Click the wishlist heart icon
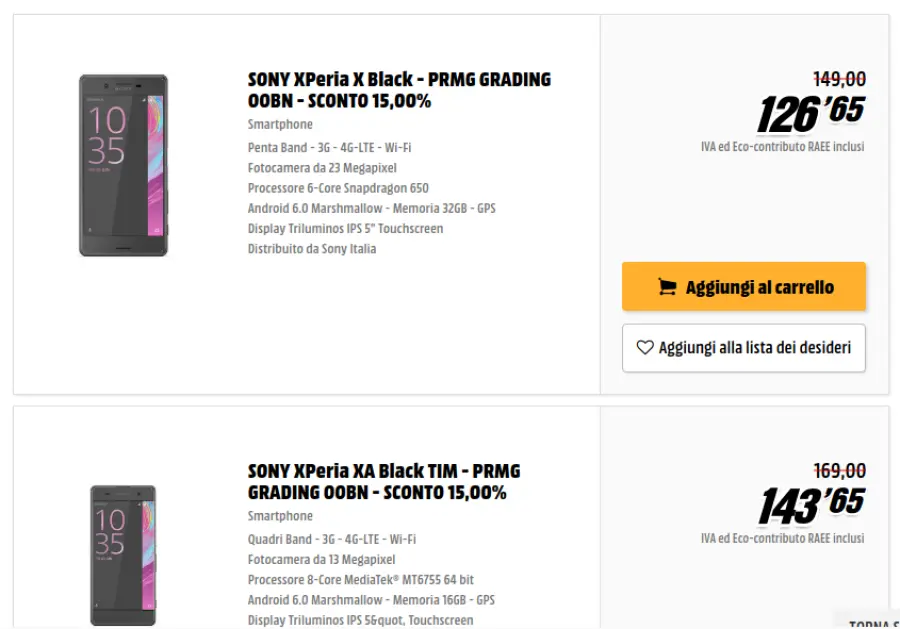Image resolution: width=900 pixels, height=629 pixels. coord(645,348)
